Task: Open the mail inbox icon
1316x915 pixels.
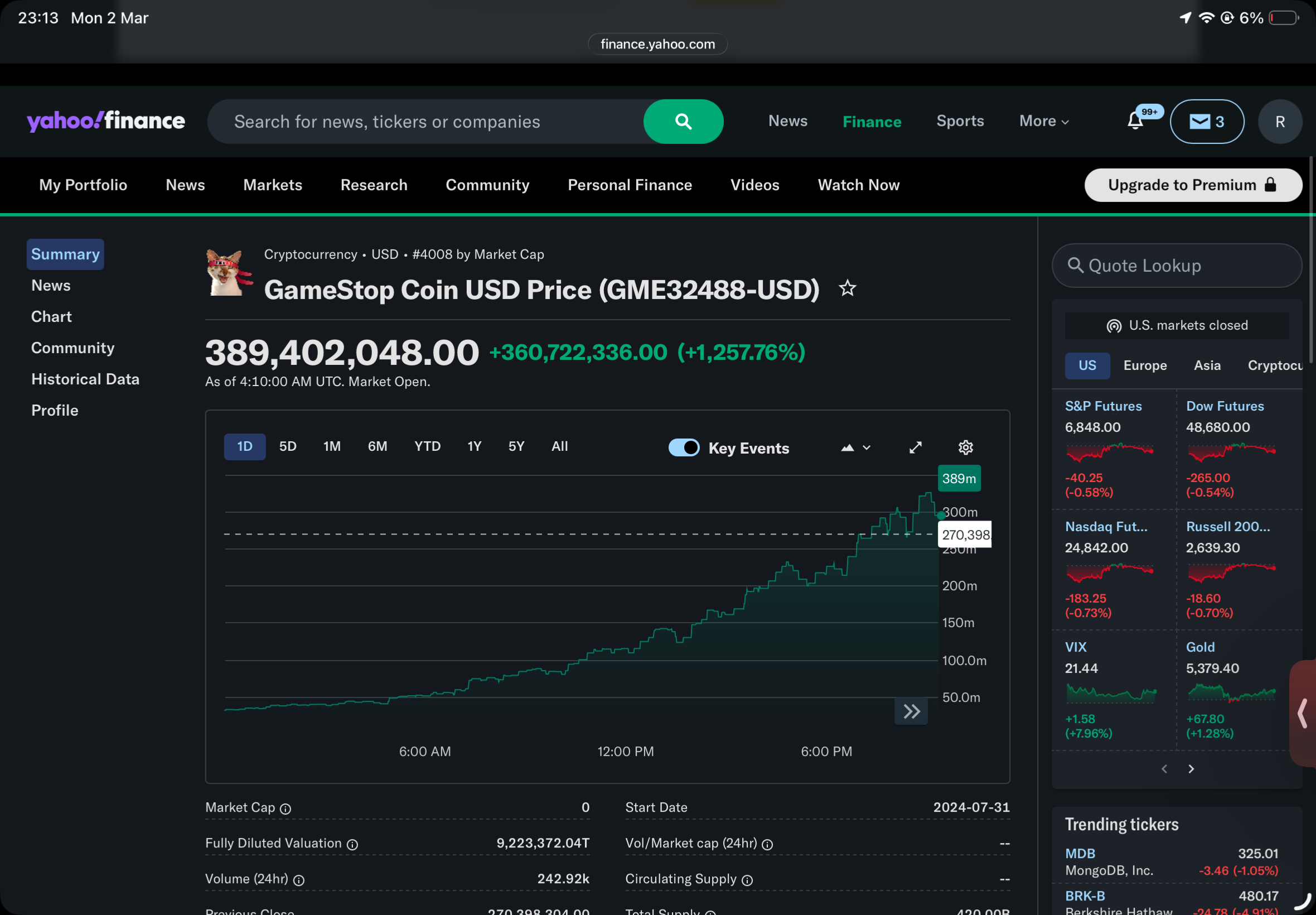Action: pos(1206,122)
